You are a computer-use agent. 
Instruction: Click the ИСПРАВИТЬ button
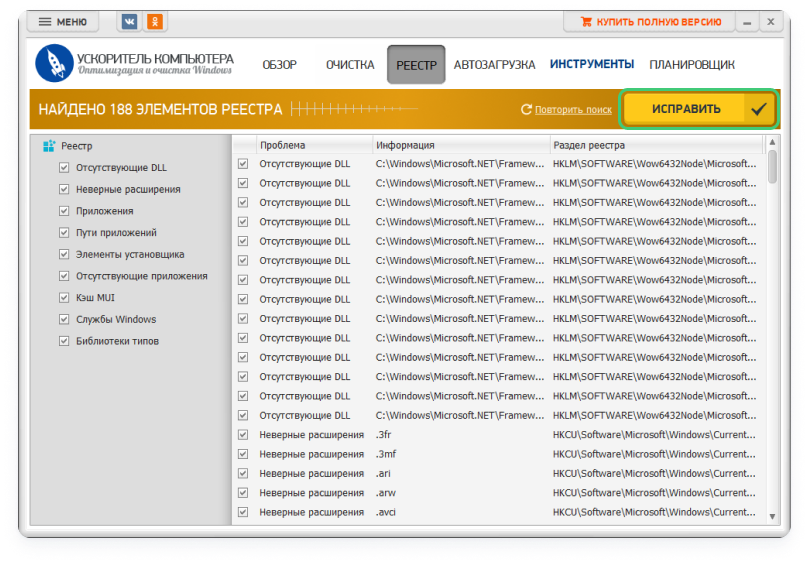(x=699, y=109)
